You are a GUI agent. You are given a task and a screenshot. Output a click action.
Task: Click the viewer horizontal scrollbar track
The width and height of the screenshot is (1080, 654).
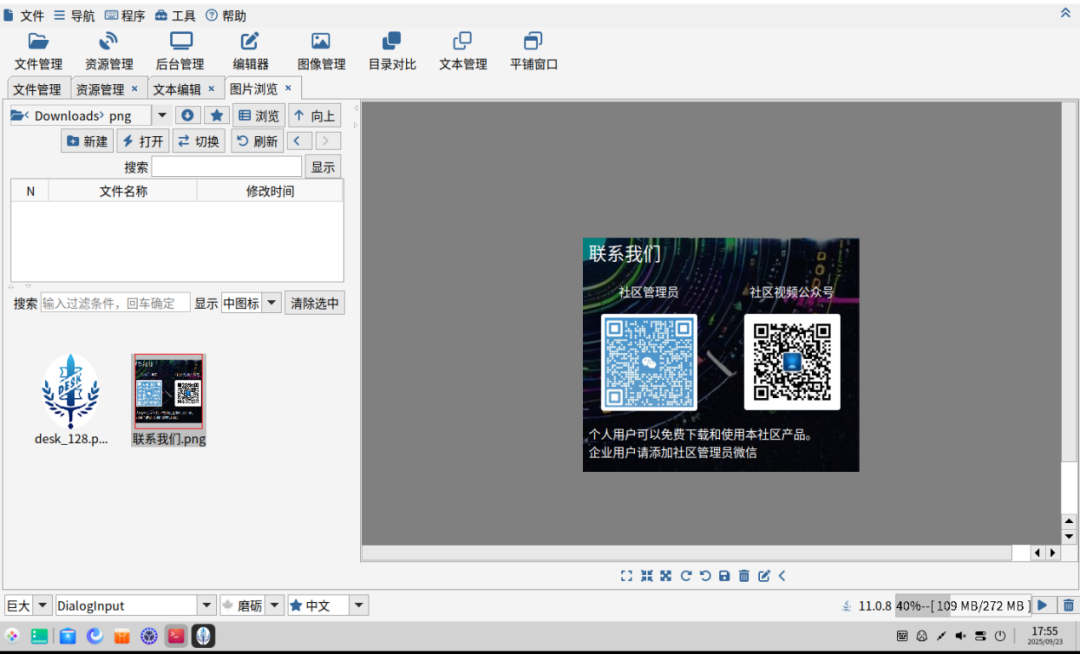[687, 553]
